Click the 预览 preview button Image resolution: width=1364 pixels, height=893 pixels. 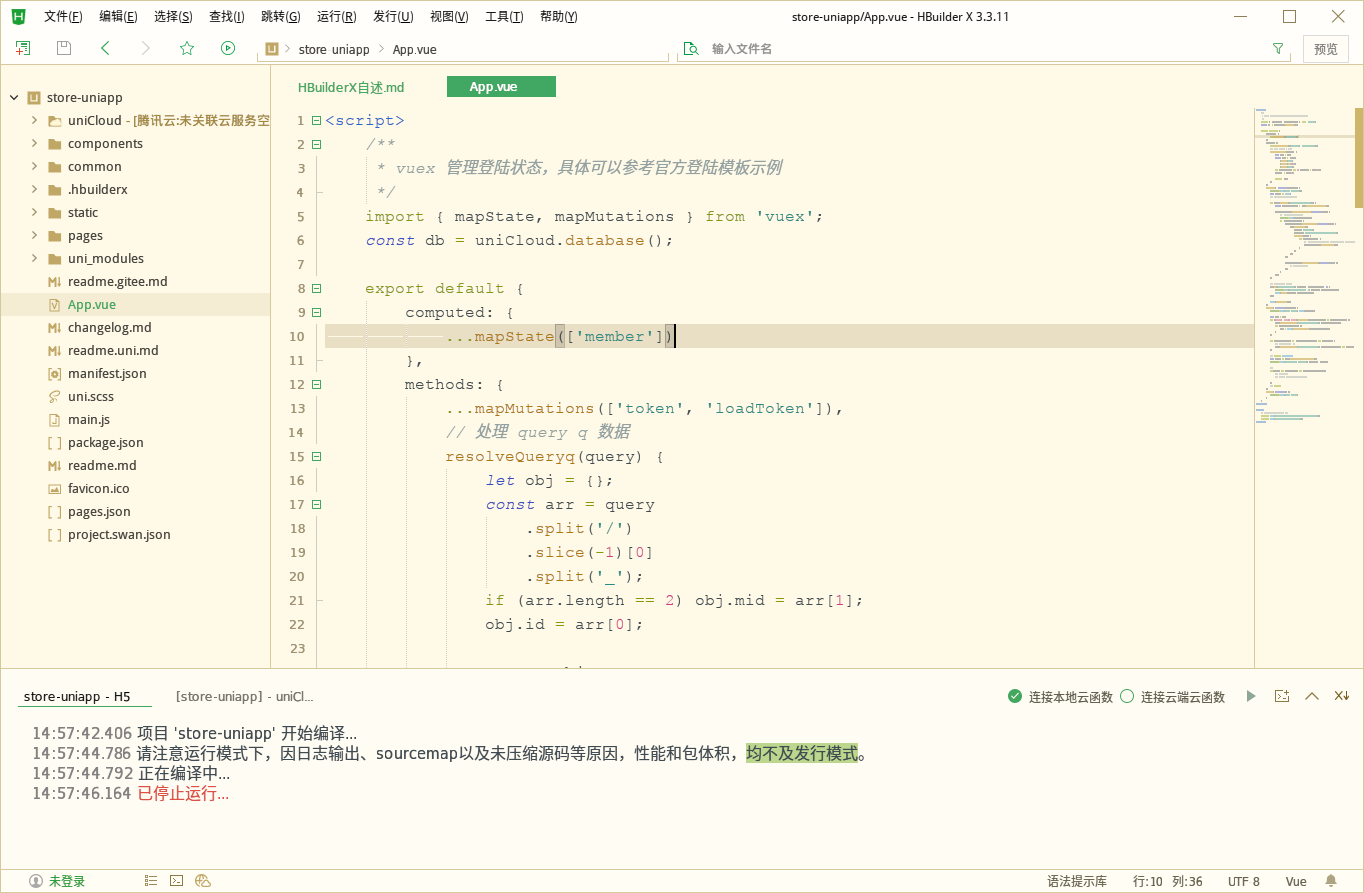pos(1325,49)
